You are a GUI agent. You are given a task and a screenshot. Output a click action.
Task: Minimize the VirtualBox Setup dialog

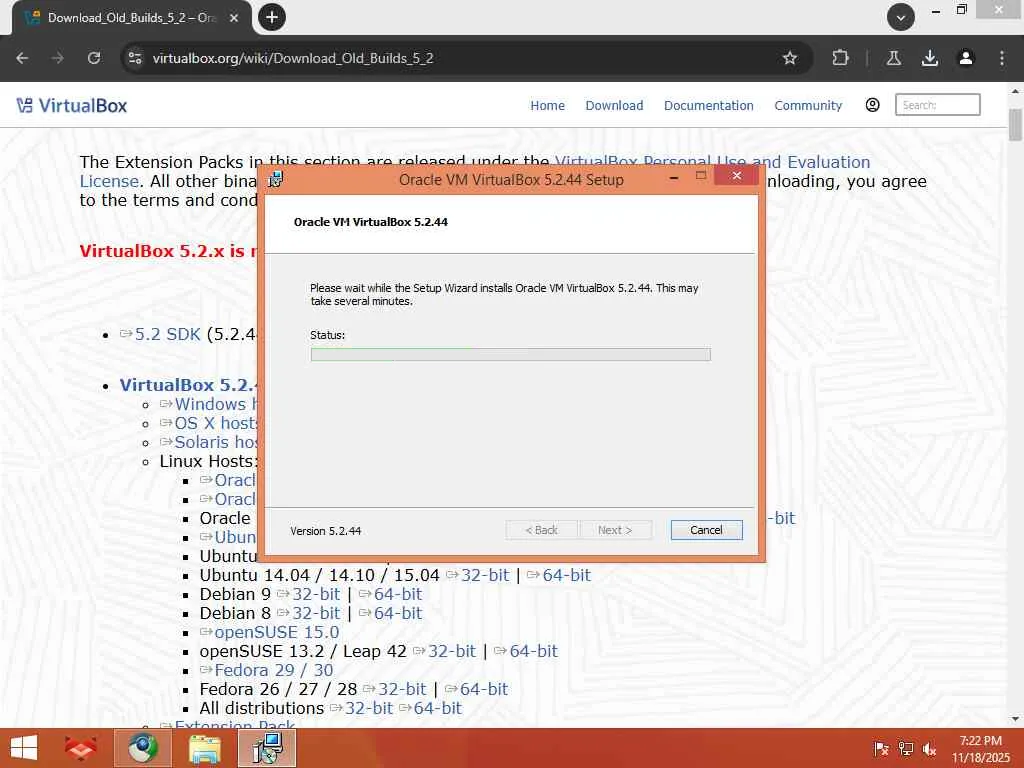coord(674,176)
